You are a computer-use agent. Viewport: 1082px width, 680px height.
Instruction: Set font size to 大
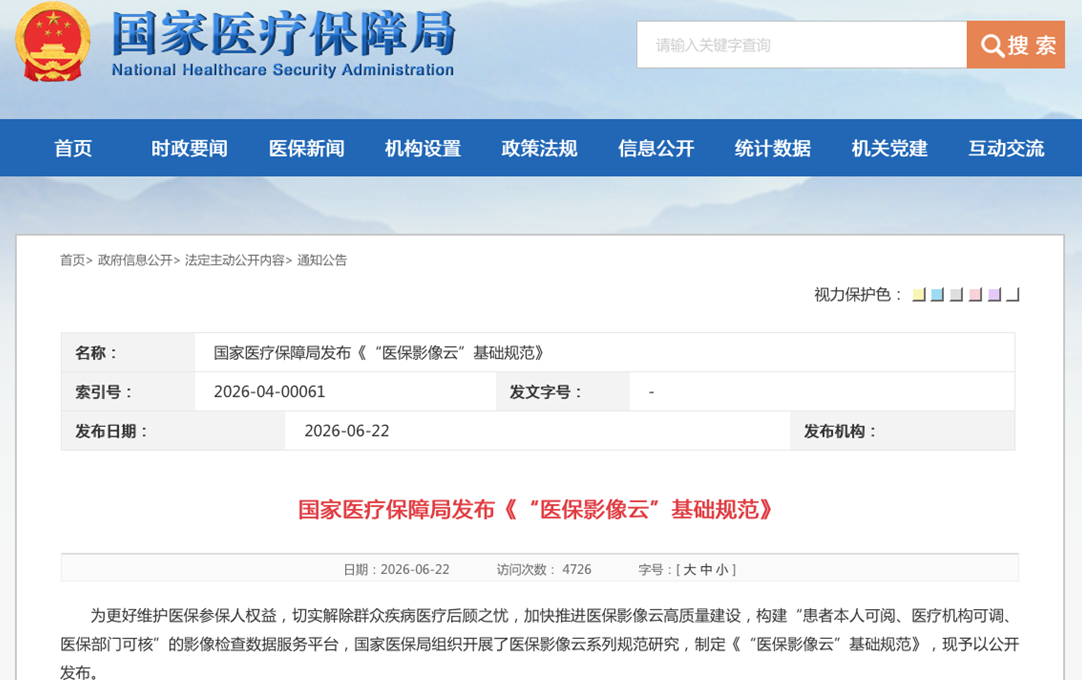coord(689,570)
